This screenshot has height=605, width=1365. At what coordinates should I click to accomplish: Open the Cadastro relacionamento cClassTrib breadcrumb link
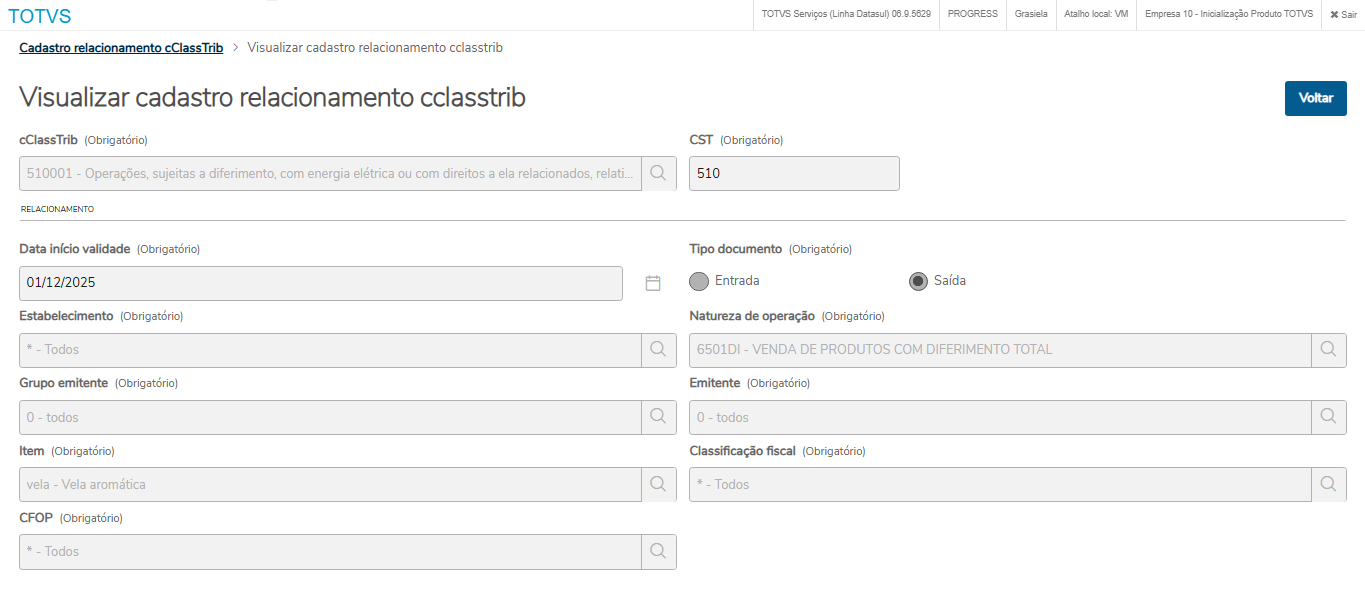tap(121, 47)
